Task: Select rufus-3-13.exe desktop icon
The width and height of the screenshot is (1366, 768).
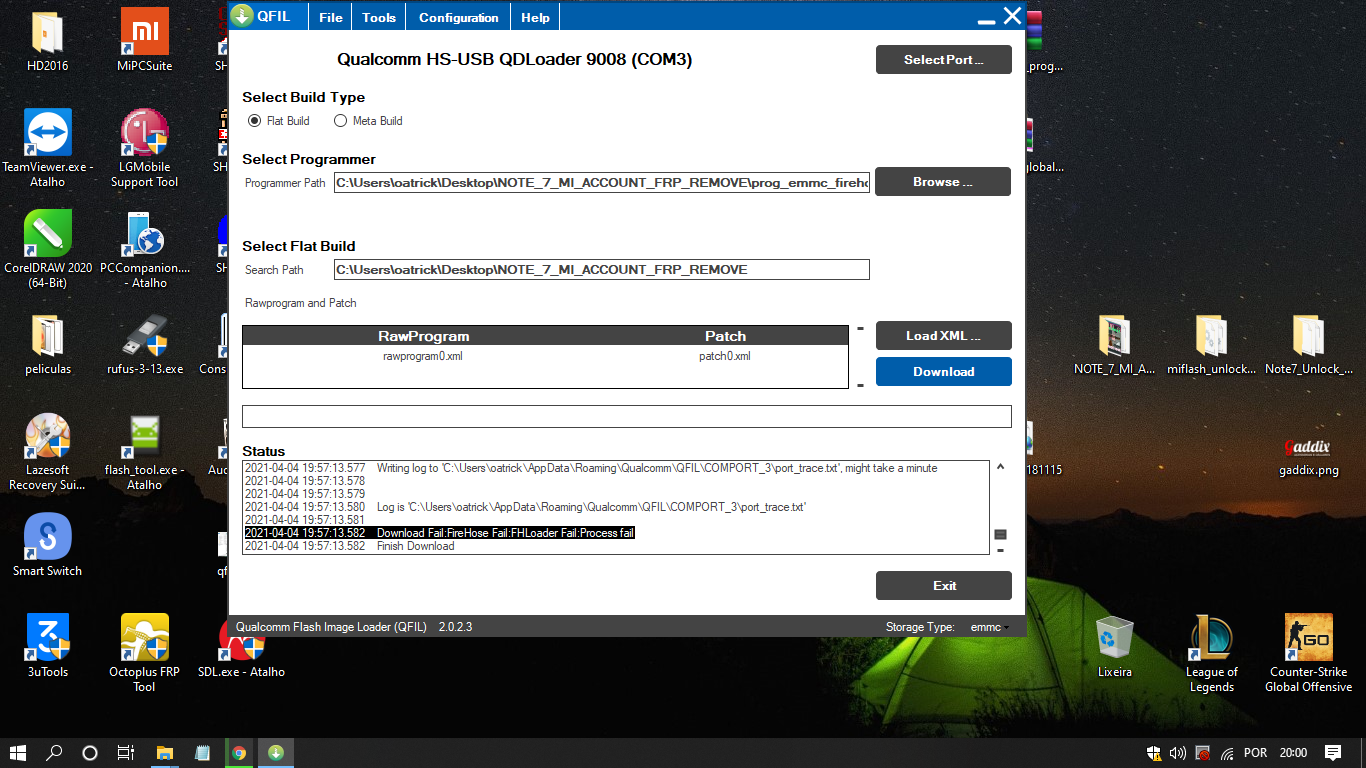Action: point(144,345)
